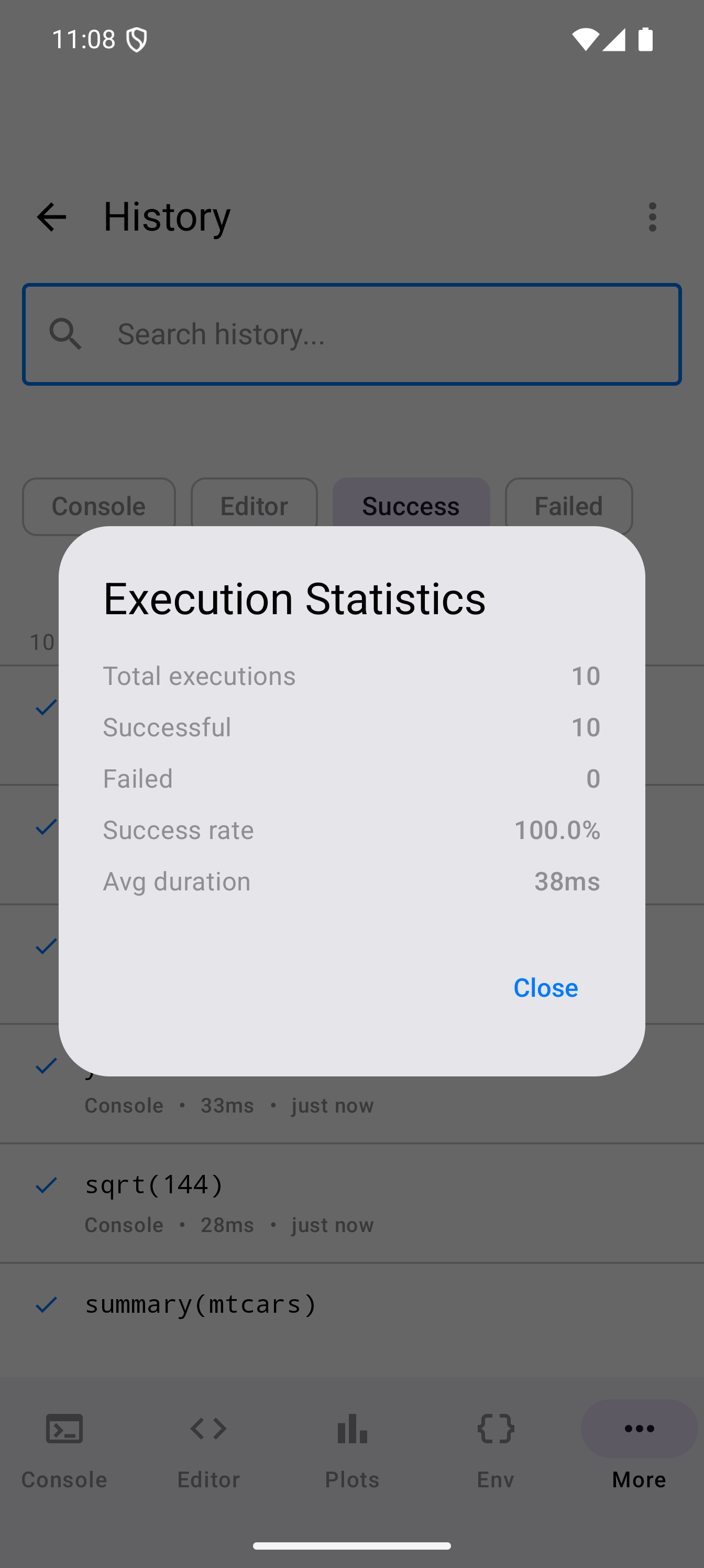Tap the back arrow icon
This screenshot has width=704, height=1568.
(51, 217)
